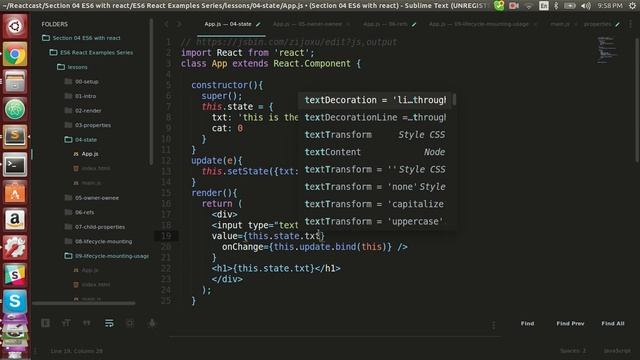This screenshot has height=360, width=640.
Task: Toggle wrap option in the find panel
Action: click(109, 323)
